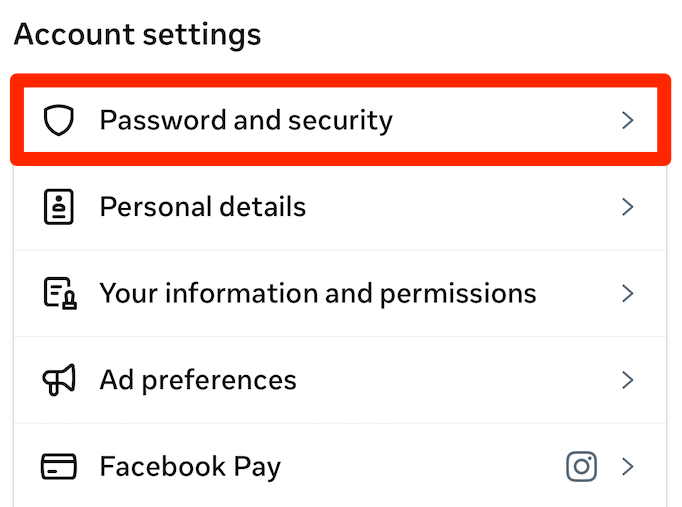Click the shield icon beside Password and security
The height and width of the screenshot is (507, 682).
pos(59,121)
